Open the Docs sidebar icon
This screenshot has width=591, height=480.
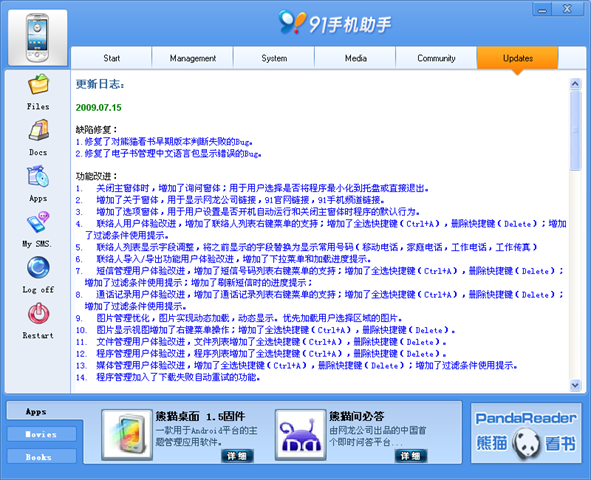[38, 130]
